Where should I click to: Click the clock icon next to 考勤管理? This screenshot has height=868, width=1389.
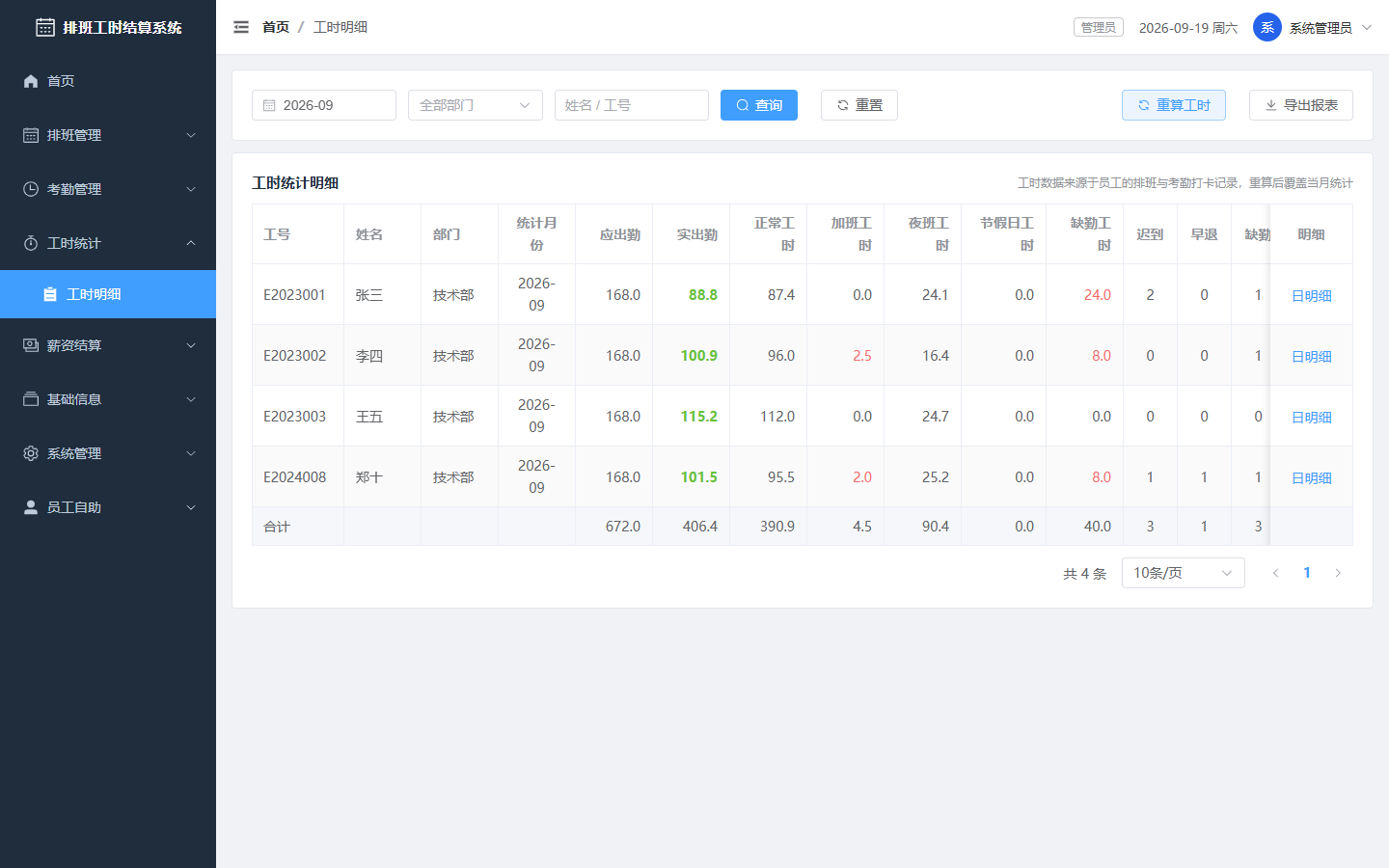(x=31, y=189)
